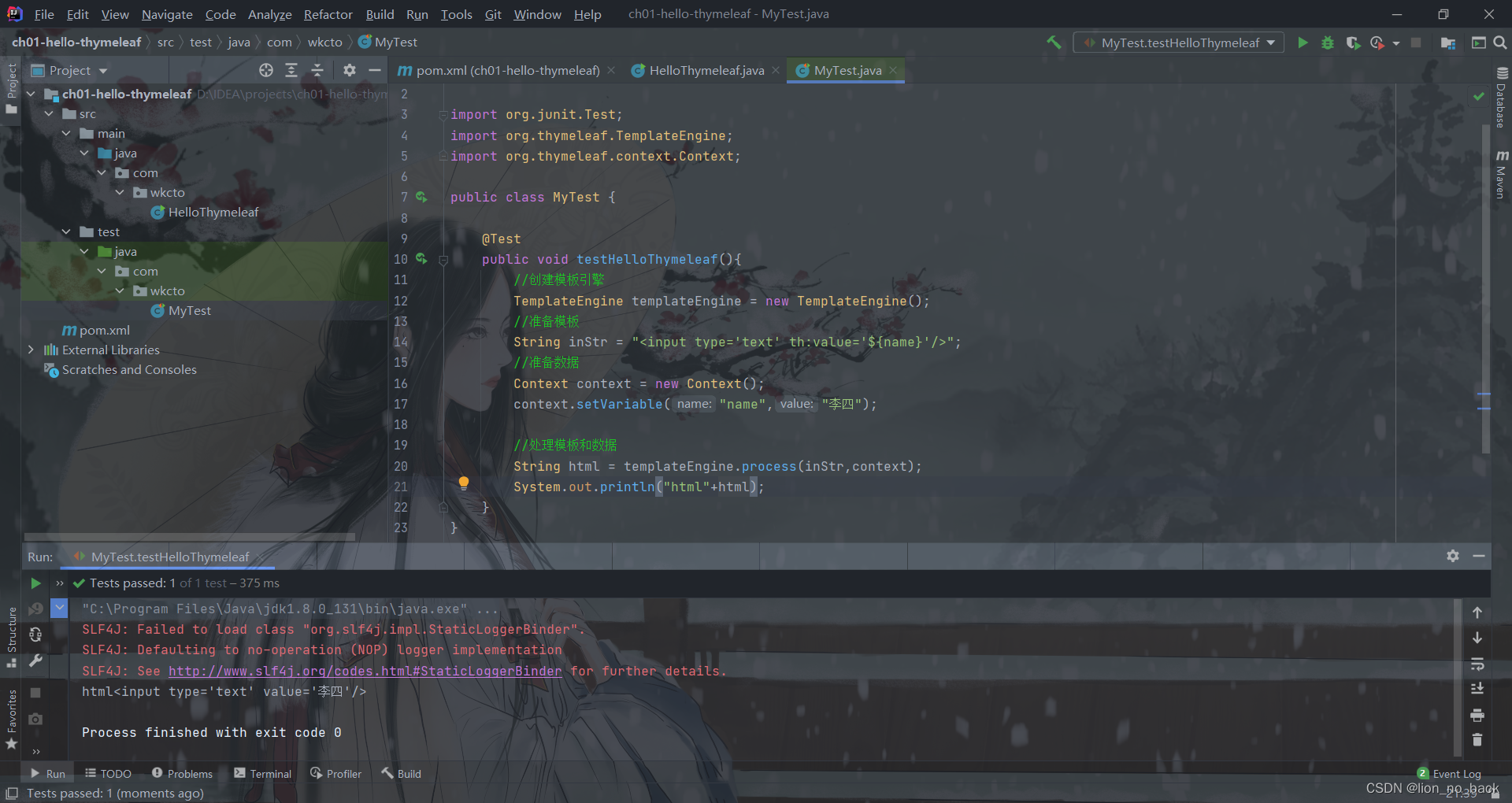Open slf4j StaticLoggerBinder link
The width and height of the screenshot is (1512, 803).
coord(365,671)
